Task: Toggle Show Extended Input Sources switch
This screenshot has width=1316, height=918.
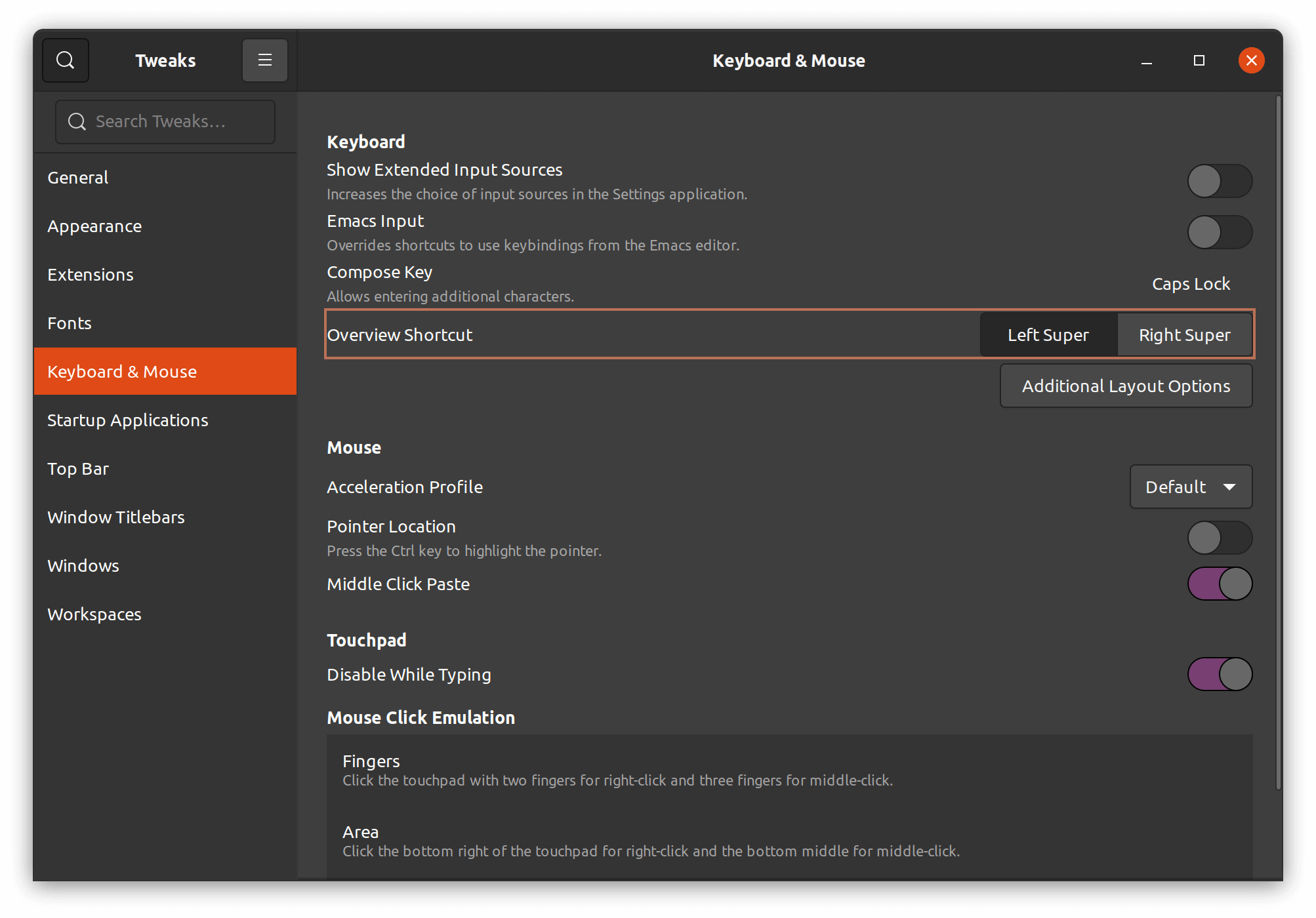Action: pyautogui.click(x=1219, y=181)
